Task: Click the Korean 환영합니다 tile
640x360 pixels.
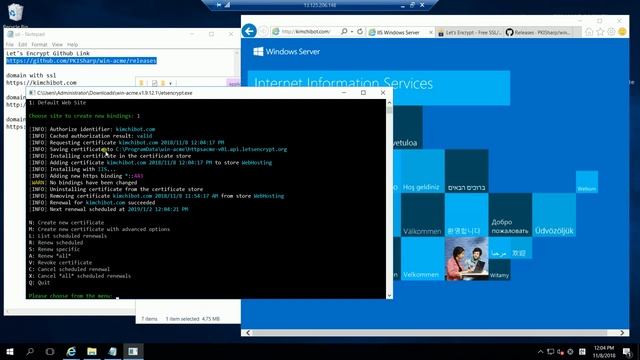Action: (x=466, y=215)
